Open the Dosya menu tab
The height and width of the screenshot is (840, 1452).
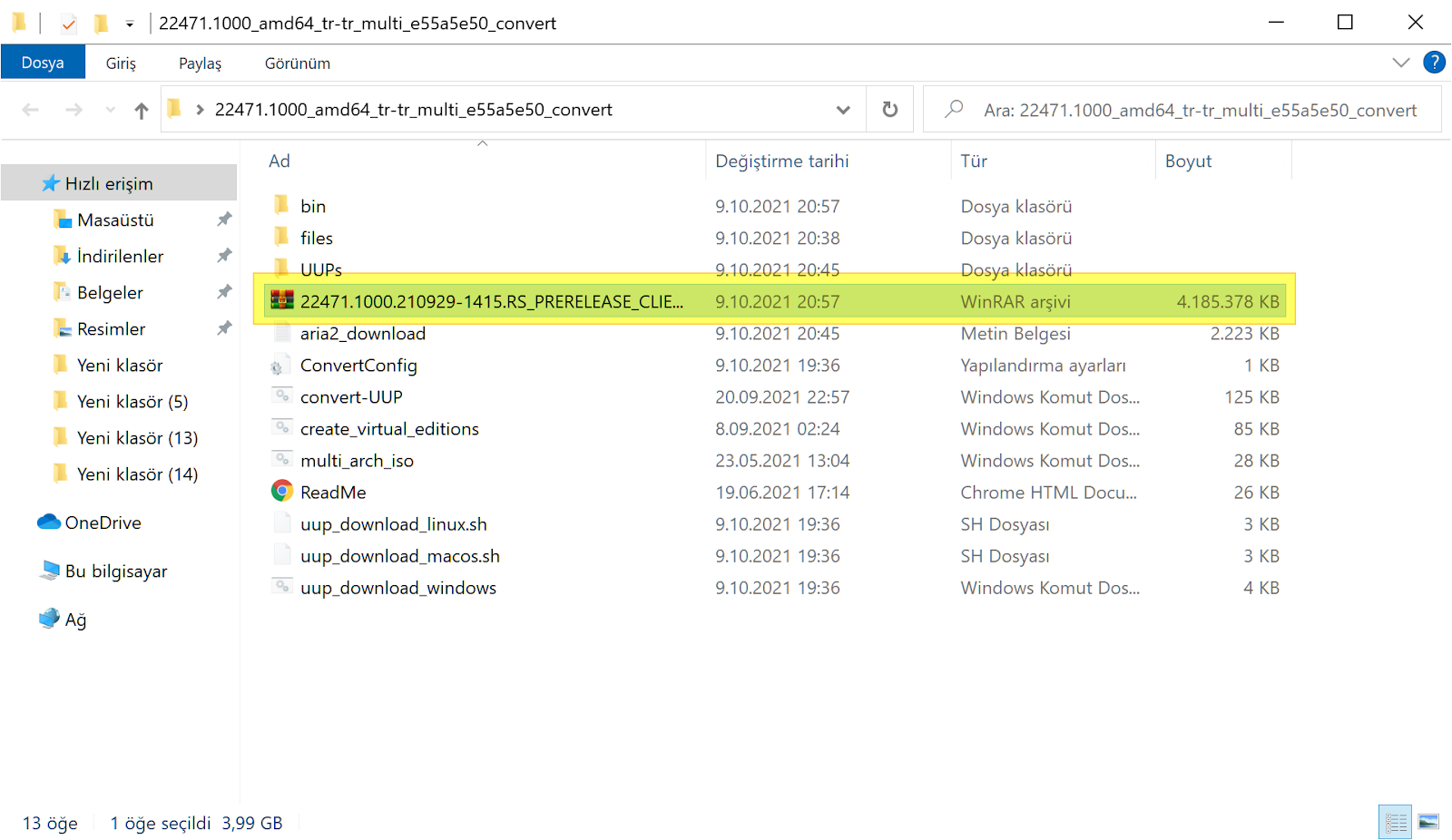pos(43,63)
